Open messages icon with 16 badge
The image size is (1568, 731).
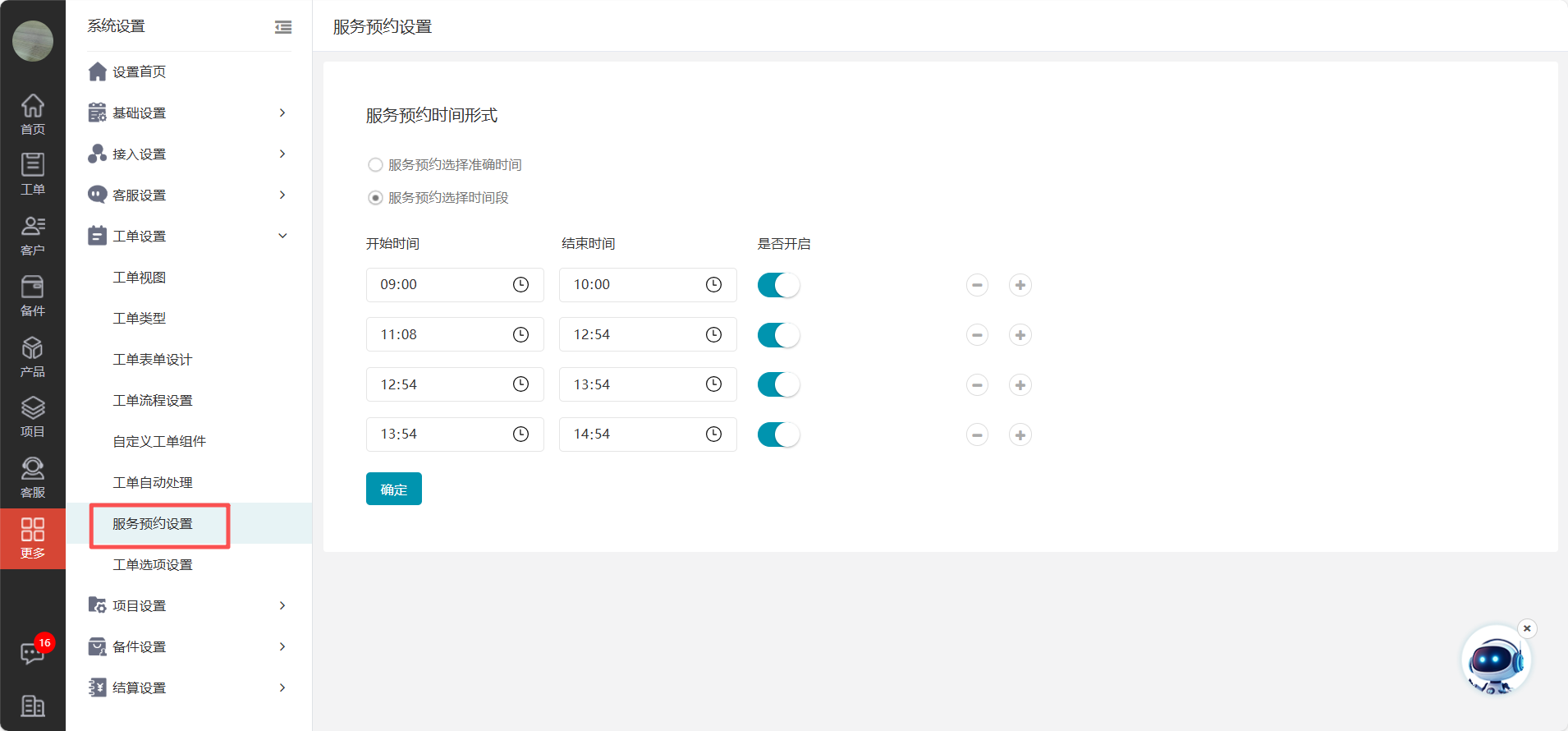(x=33, y=653)
